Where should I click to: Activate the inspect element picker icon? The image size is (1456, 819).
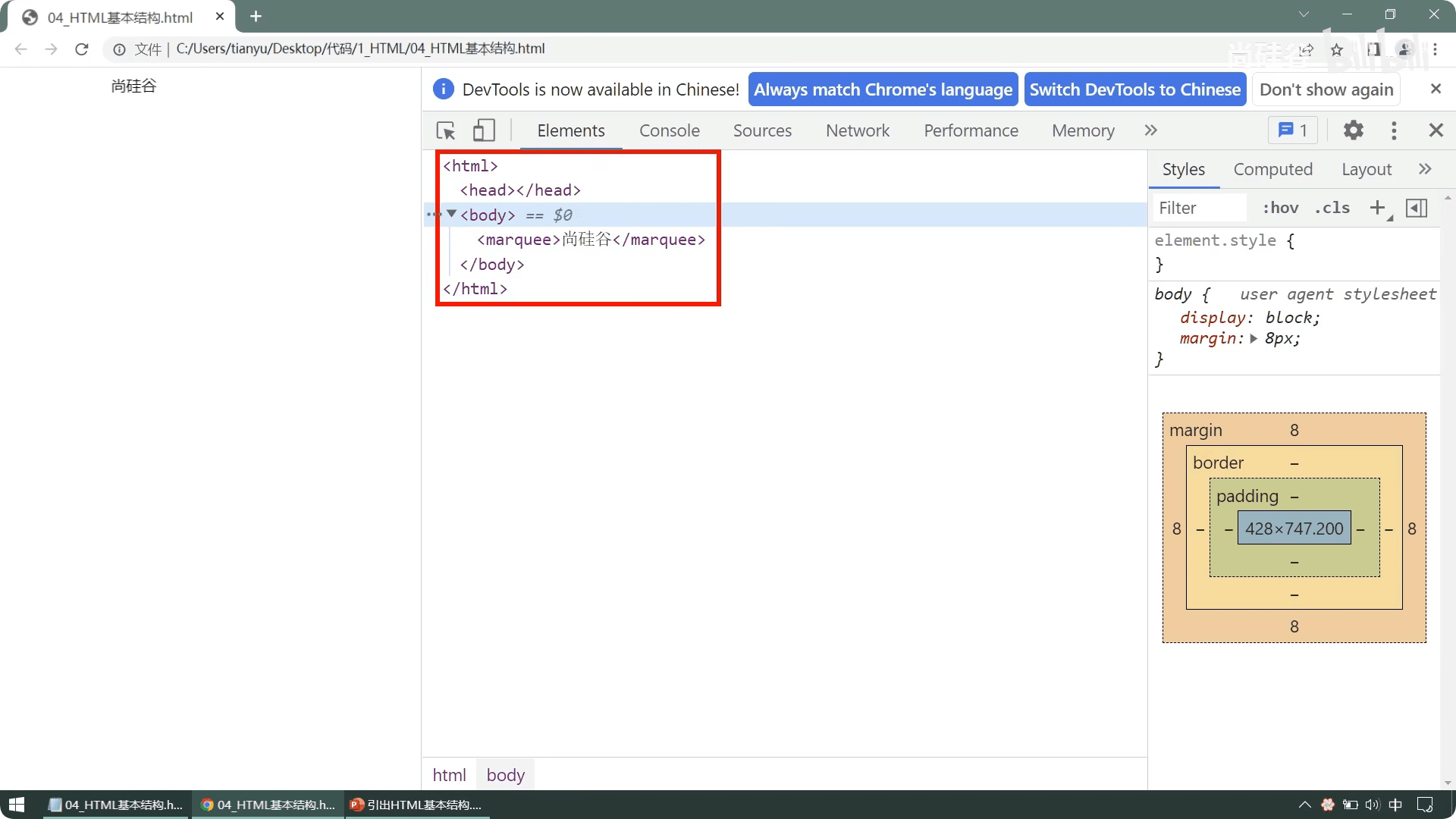click(446, 130)
